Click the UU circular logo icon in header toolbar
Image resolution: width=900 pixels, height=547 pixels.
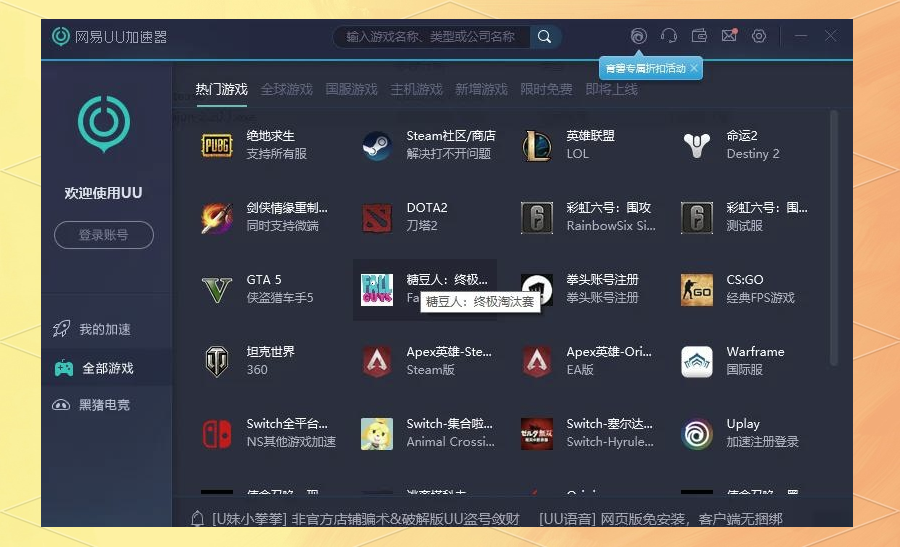coord(638,36)
